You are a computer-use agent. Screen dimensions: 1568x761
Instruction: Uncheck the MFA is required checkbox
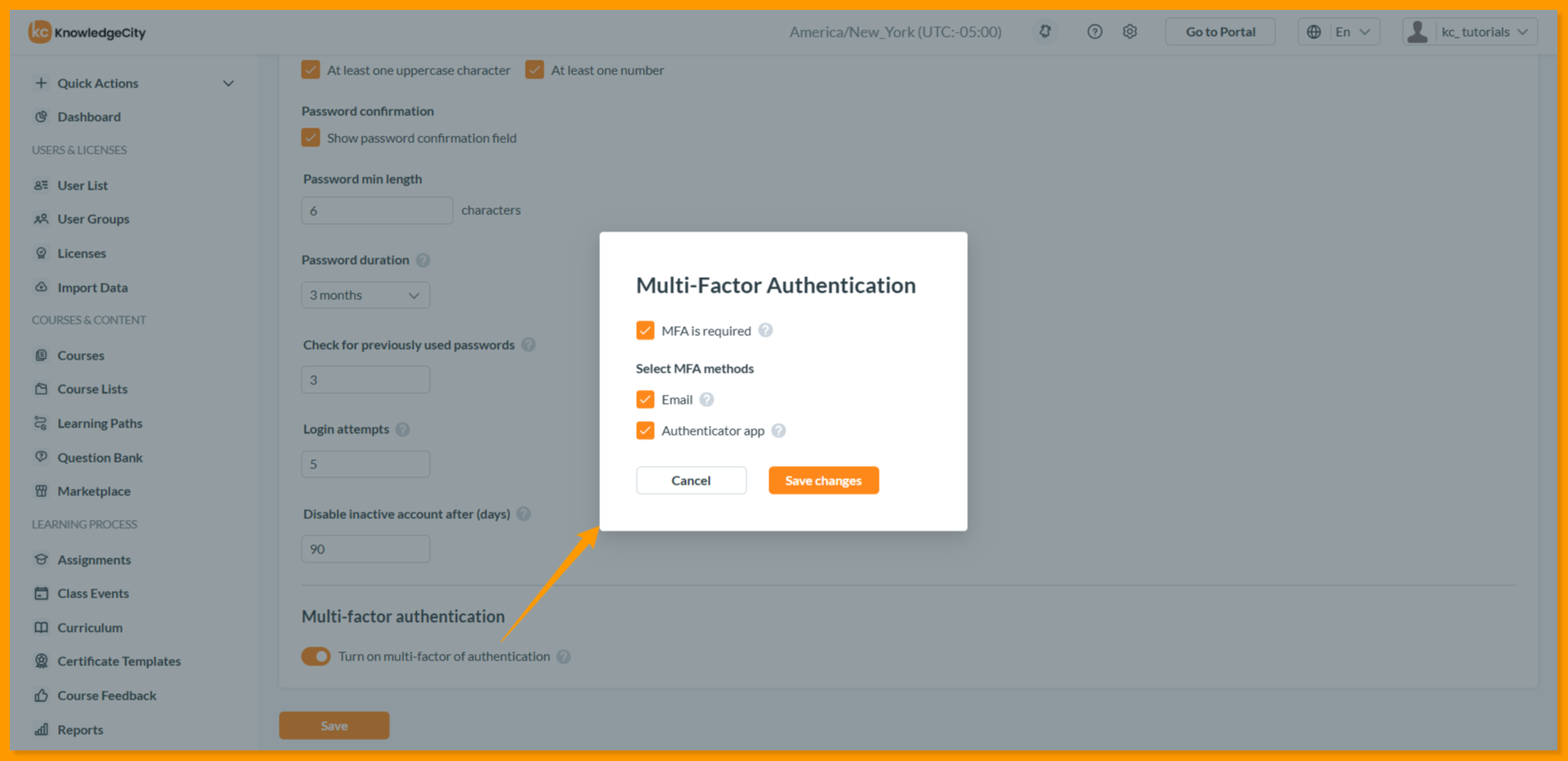pos(645,330)
